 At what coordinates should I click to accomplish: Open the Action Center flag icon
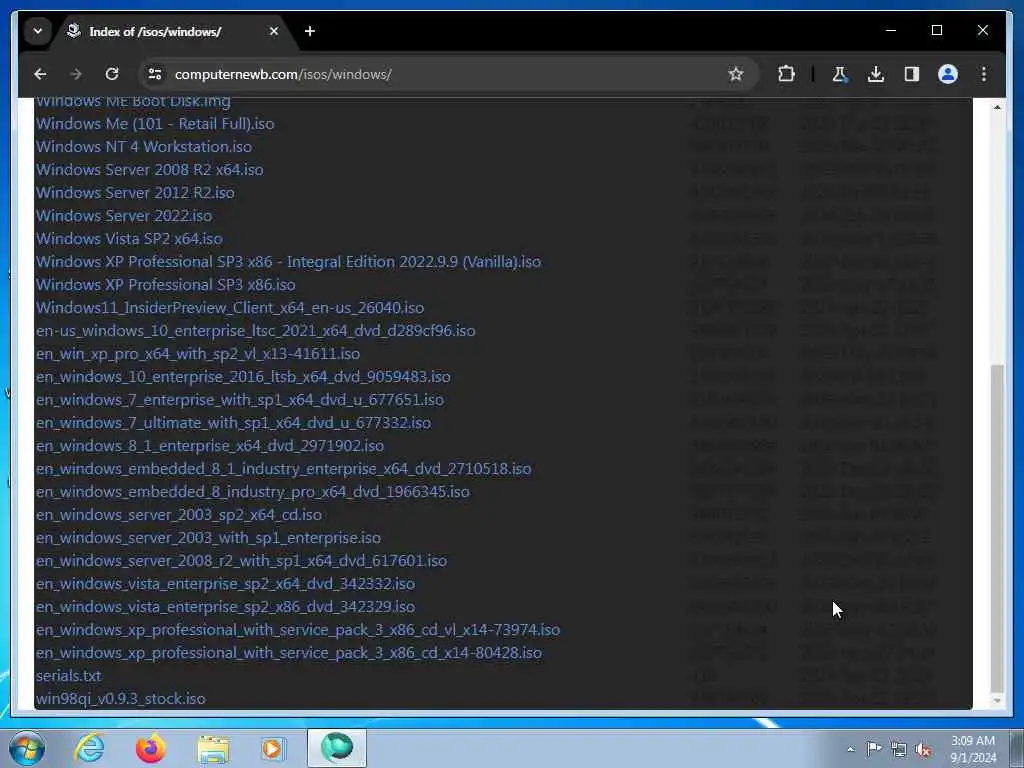click(874, 748)
